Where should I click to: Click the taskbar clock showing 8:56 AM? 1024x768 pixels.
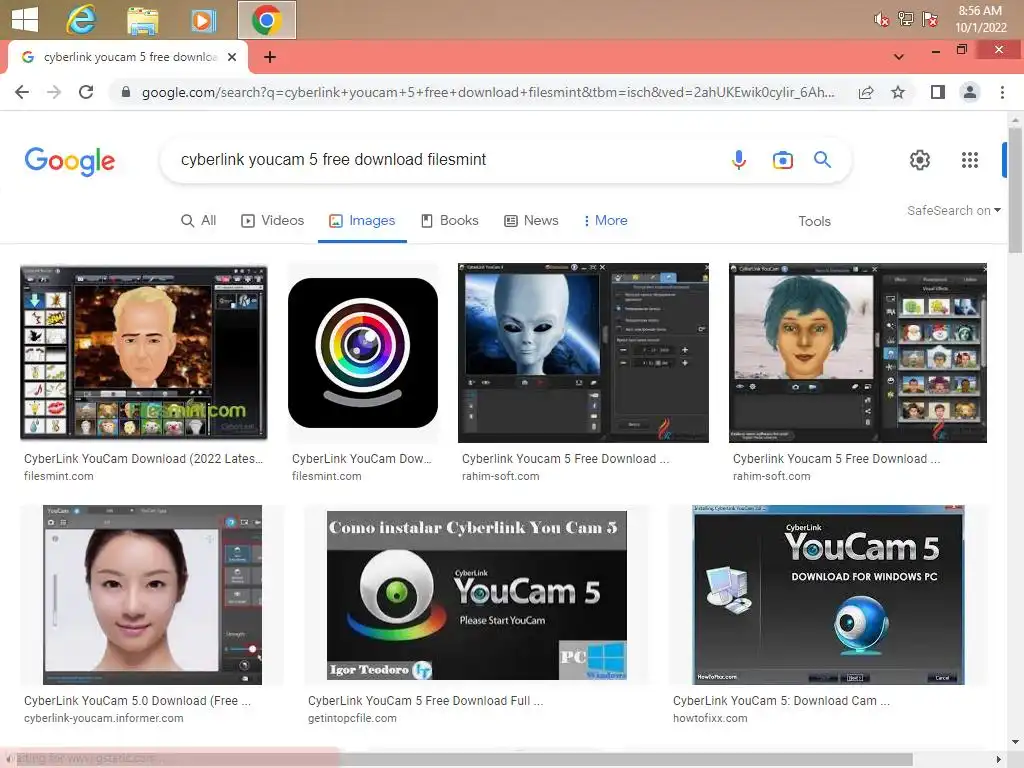(x=980, y=19)
